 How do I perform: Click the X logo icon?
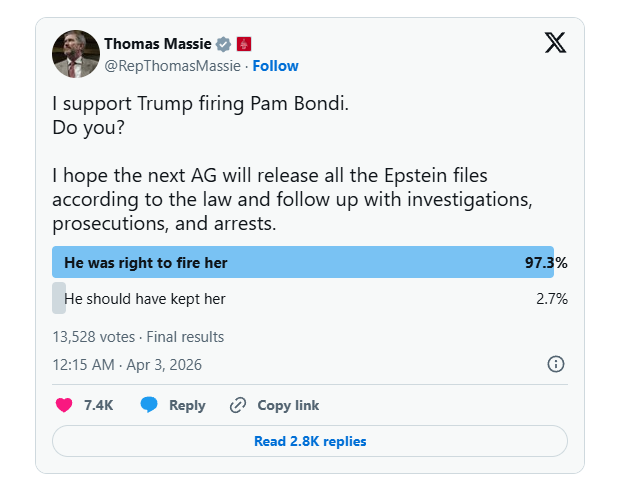coord(555,42)
